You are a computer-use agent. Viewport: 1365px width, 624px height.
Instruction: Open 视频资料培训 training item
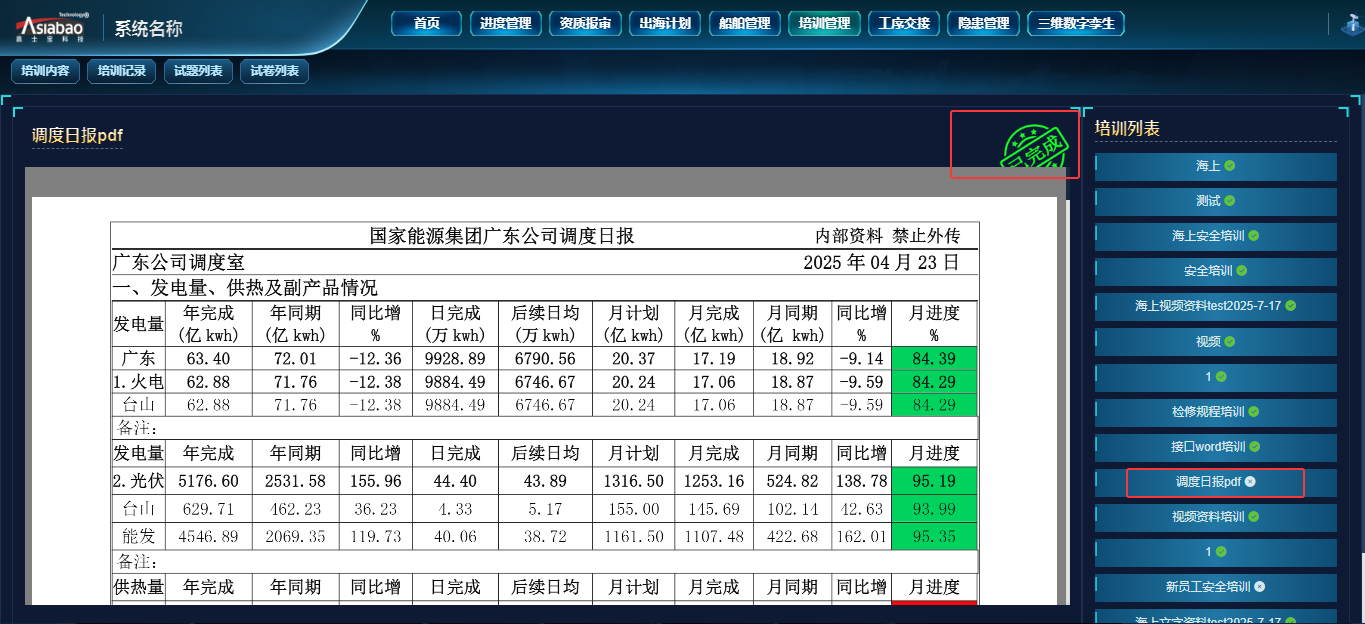coord(1216,517)
